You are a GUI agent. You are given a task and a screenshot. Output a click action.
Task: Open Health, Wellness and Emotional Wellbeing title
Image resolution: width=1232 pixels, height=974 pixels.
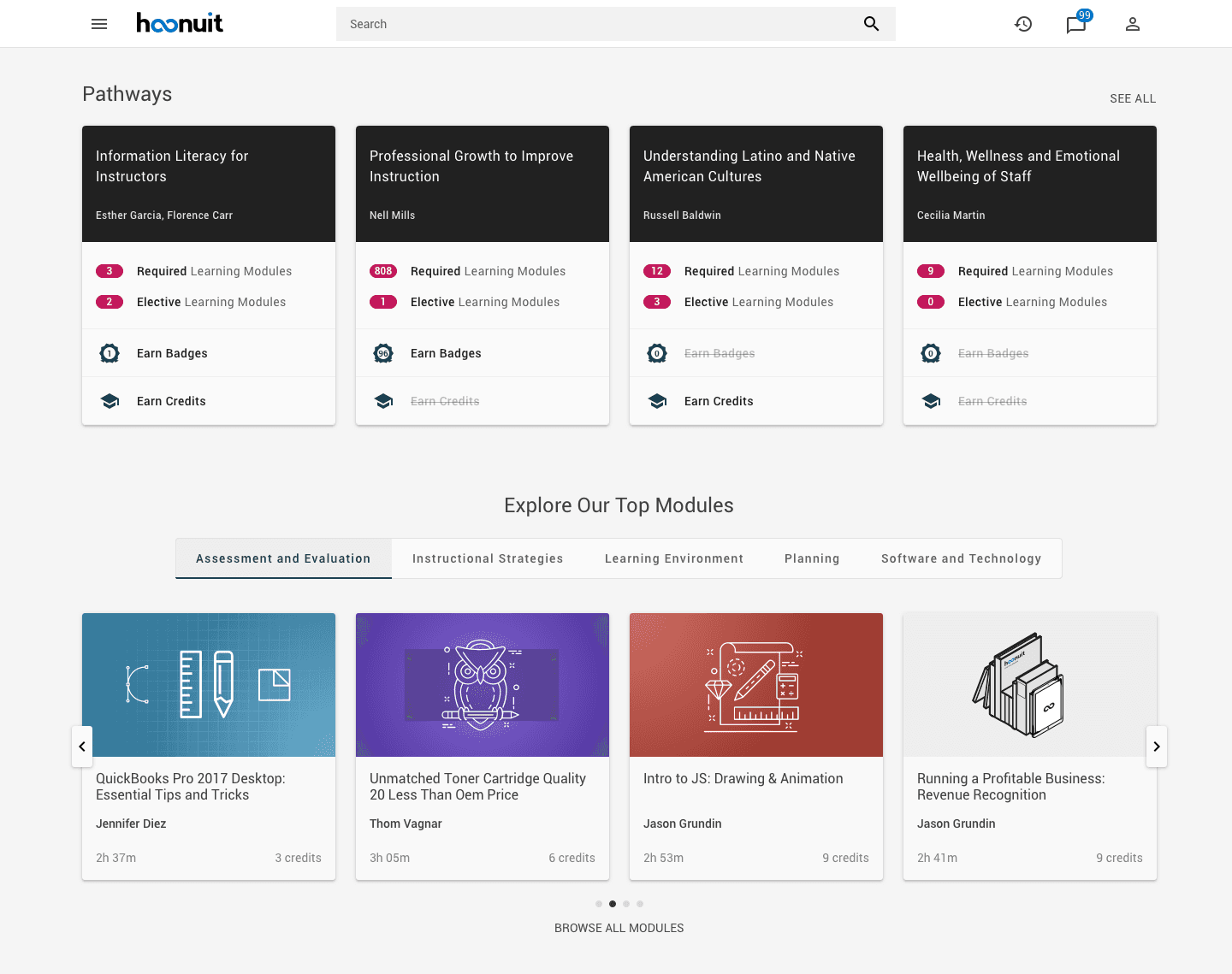[x=1018, y=166]
